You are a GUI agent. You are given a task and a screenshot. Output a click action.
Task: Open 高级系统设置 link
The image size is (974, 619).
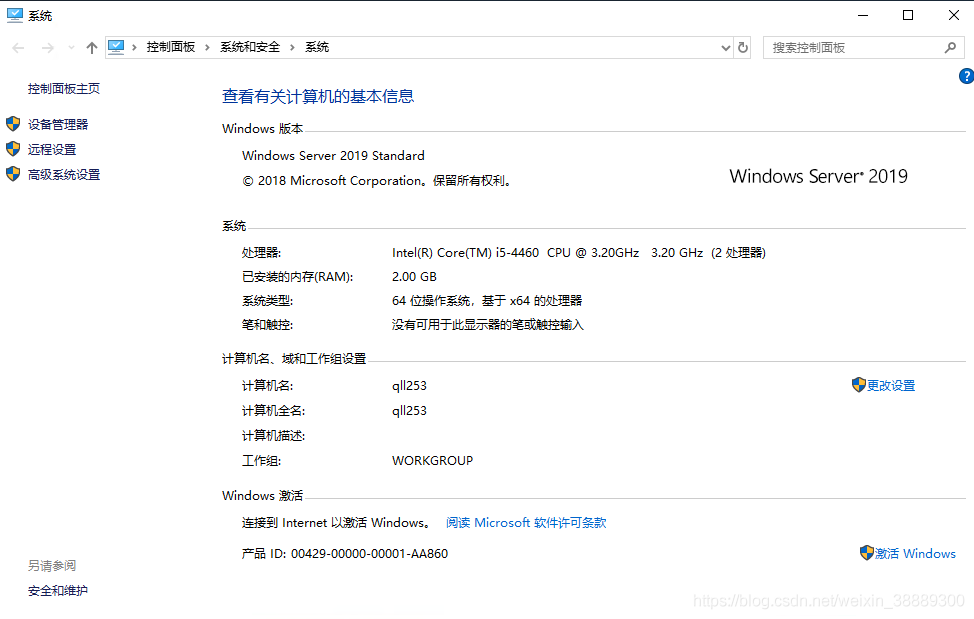tap(64, 174)
